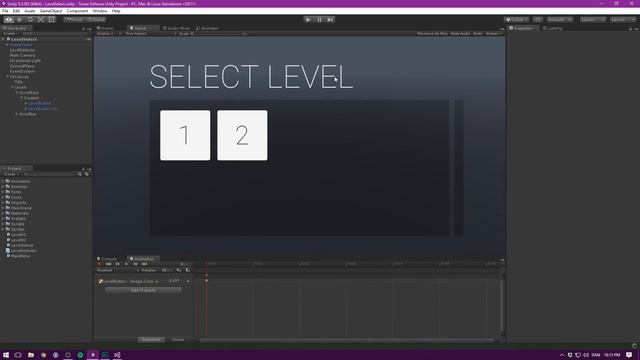
Task: Select the Inspector tab
Action: tap(522, 28)
